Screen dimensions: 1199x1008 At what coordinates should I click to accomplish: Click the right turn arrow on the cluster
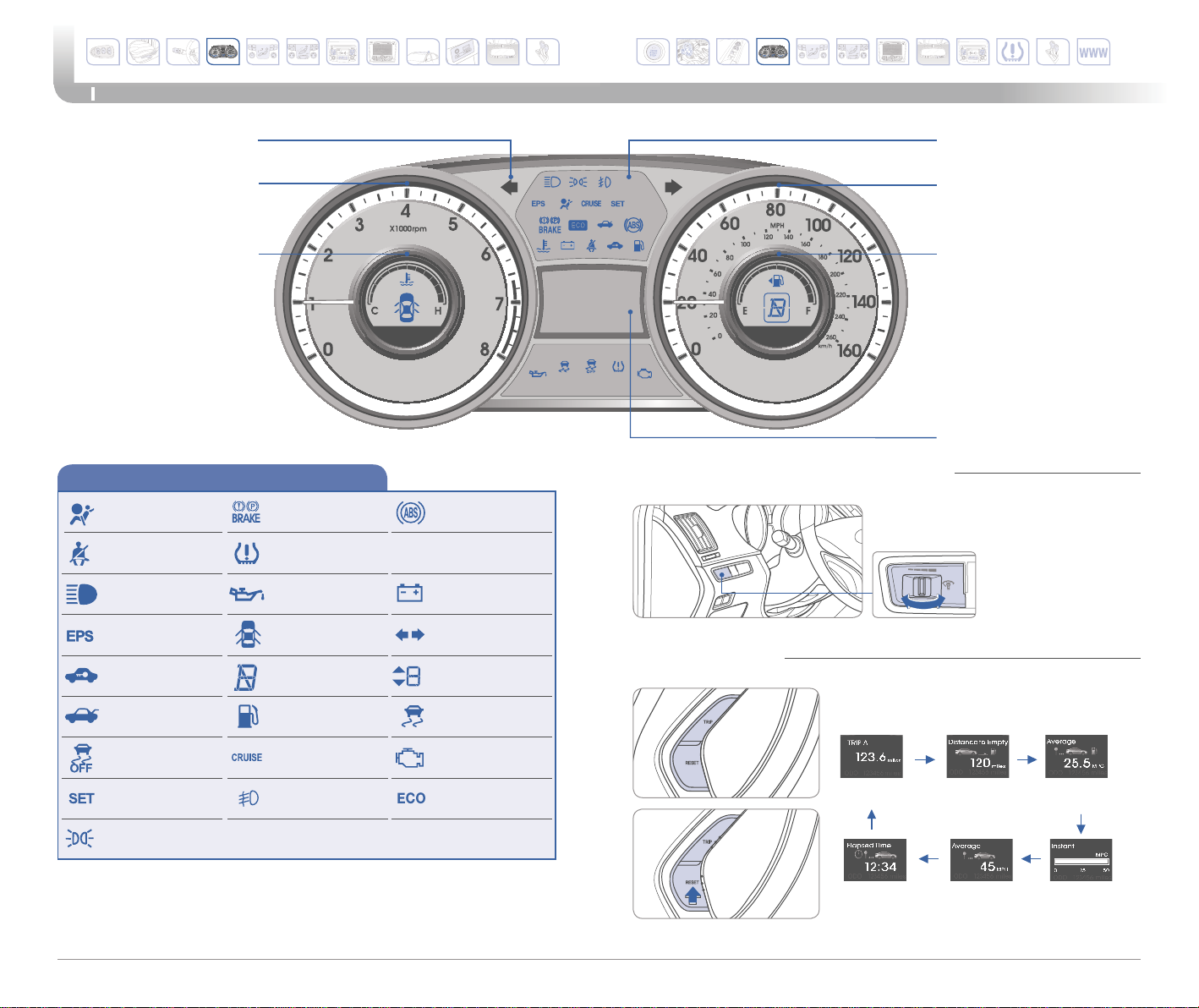672,187
